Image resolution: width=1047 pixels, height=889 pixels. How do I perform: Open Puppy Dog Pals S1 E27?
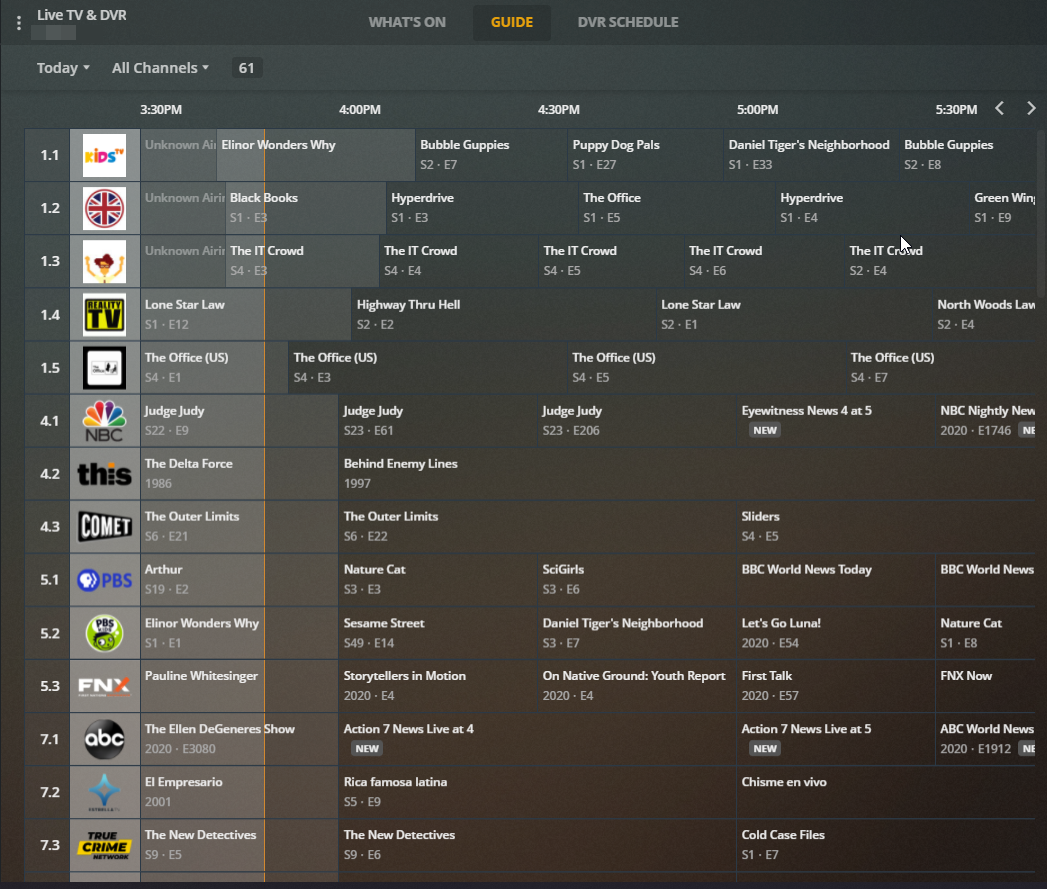click(646, 155)
